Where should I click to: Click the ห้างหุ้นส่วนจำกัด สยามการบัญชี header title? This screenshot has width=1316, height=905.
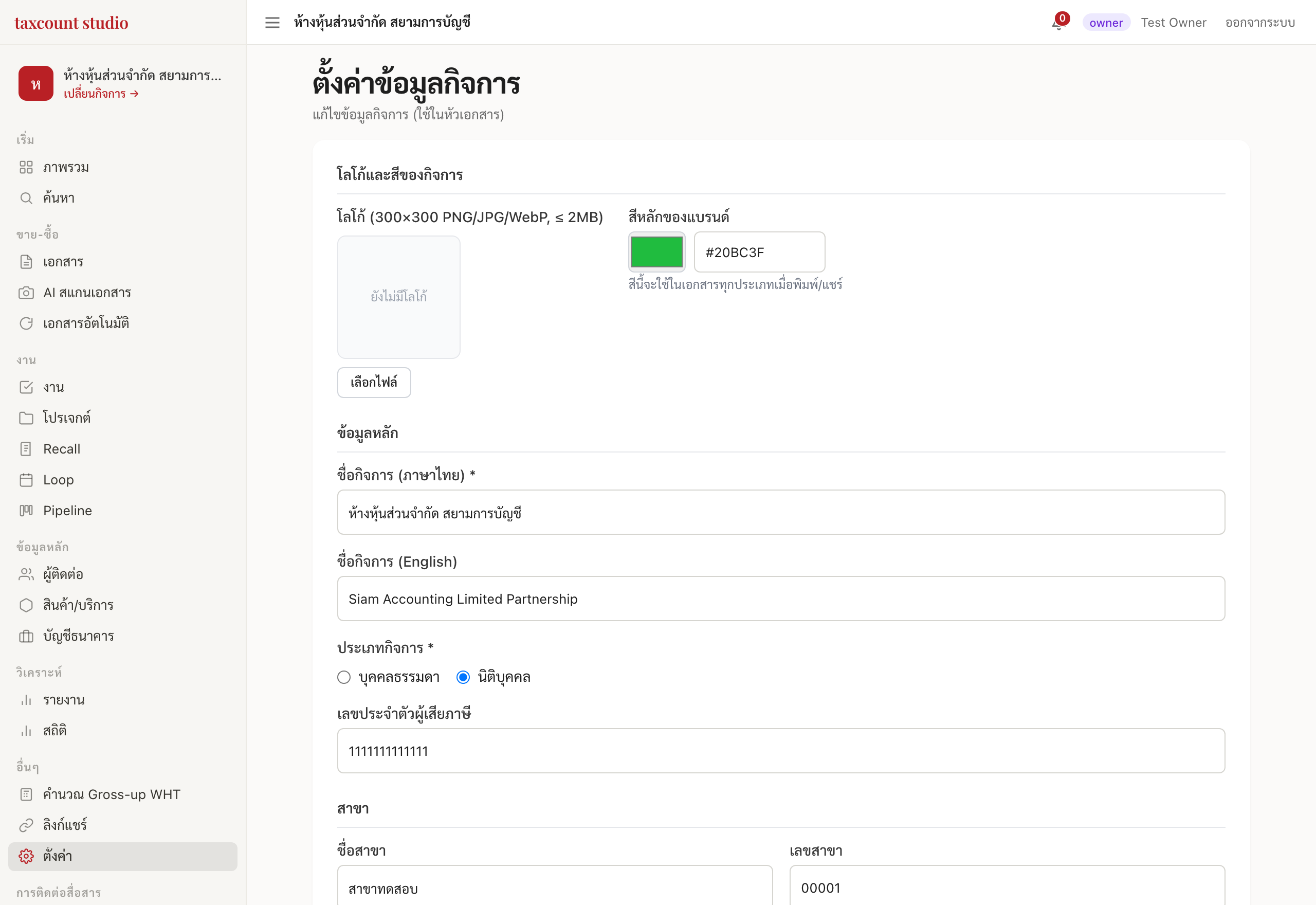point(382,23)
